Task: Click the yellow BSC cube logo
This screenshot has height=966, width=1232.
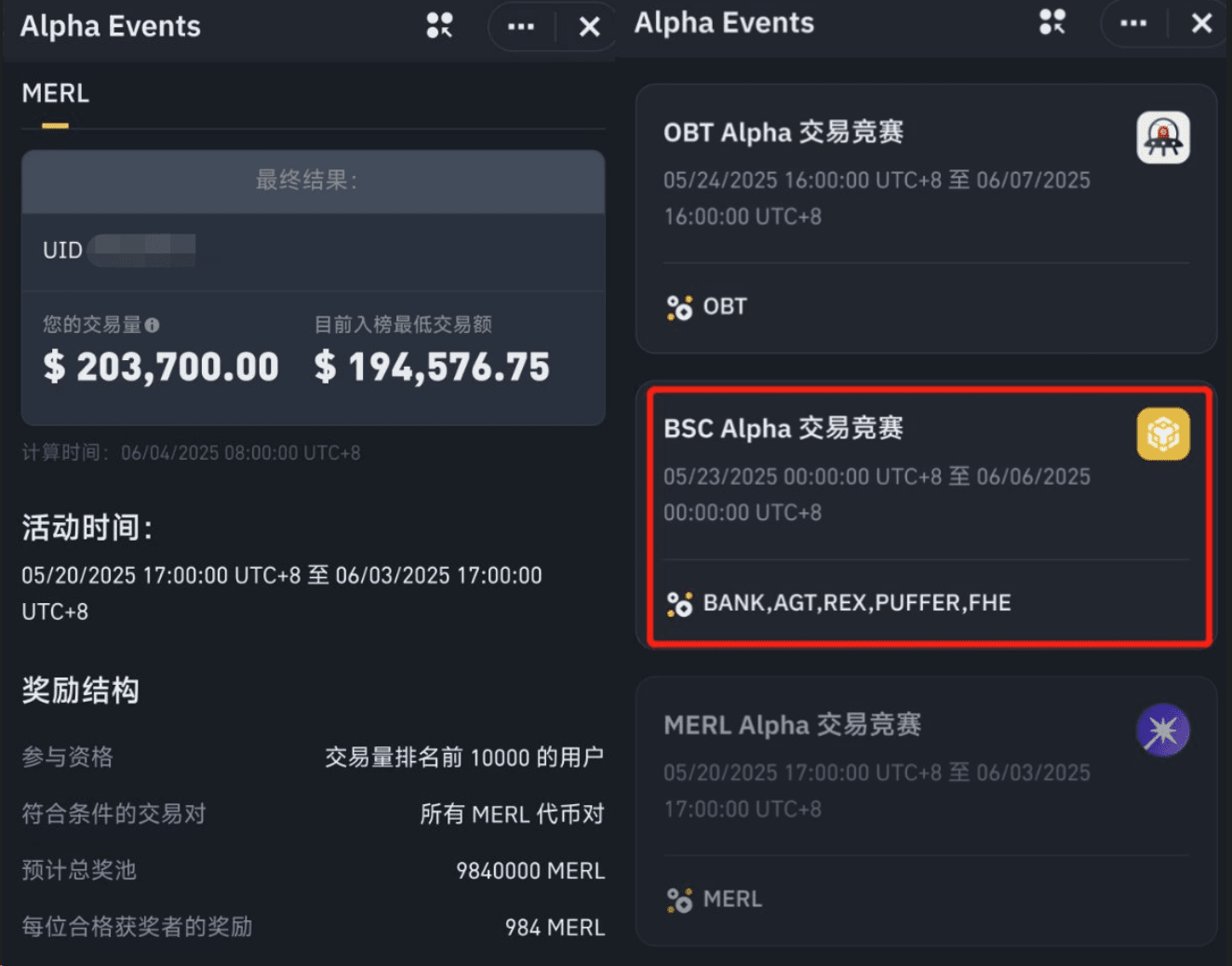Action: point(1163,434)
